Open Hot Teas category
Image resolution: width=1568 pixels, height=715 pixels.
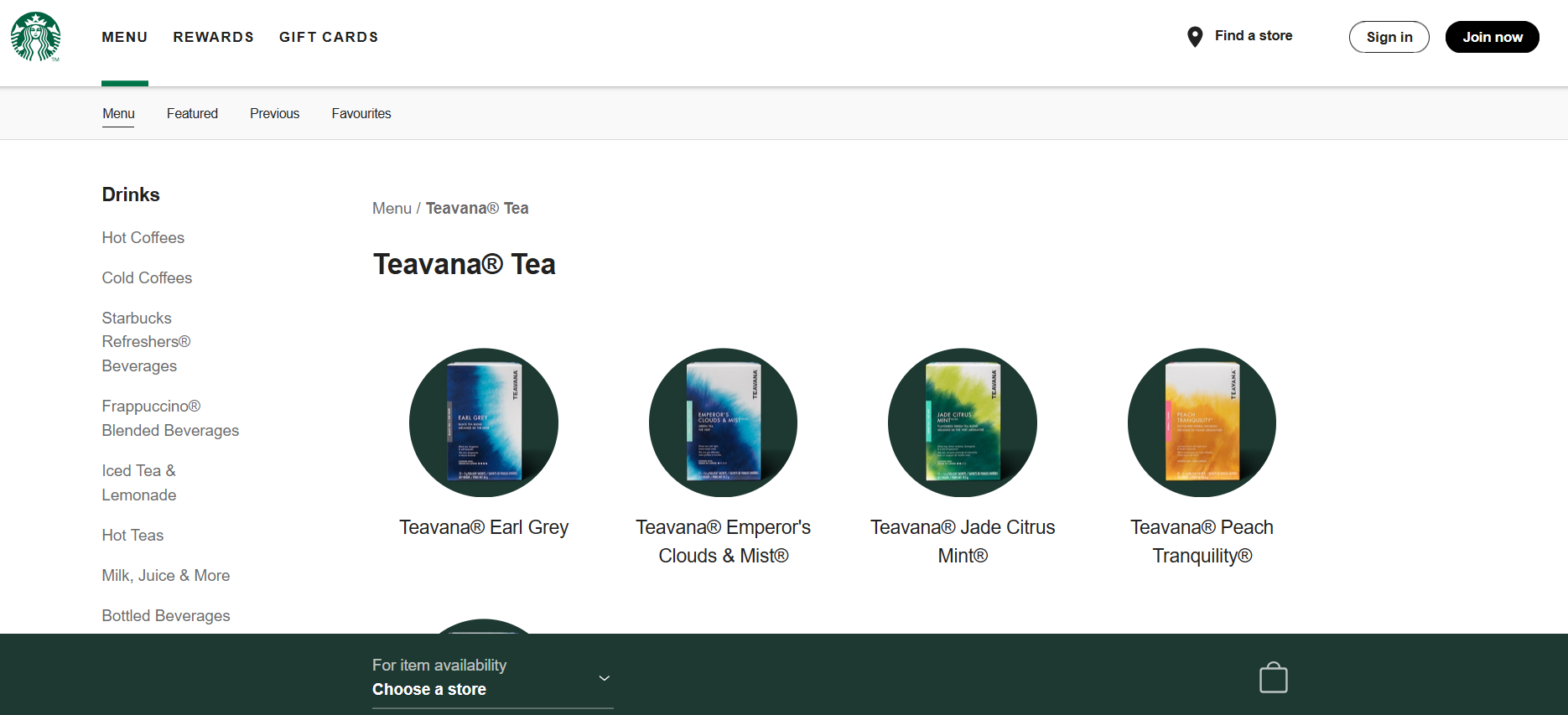click(132, 535)
